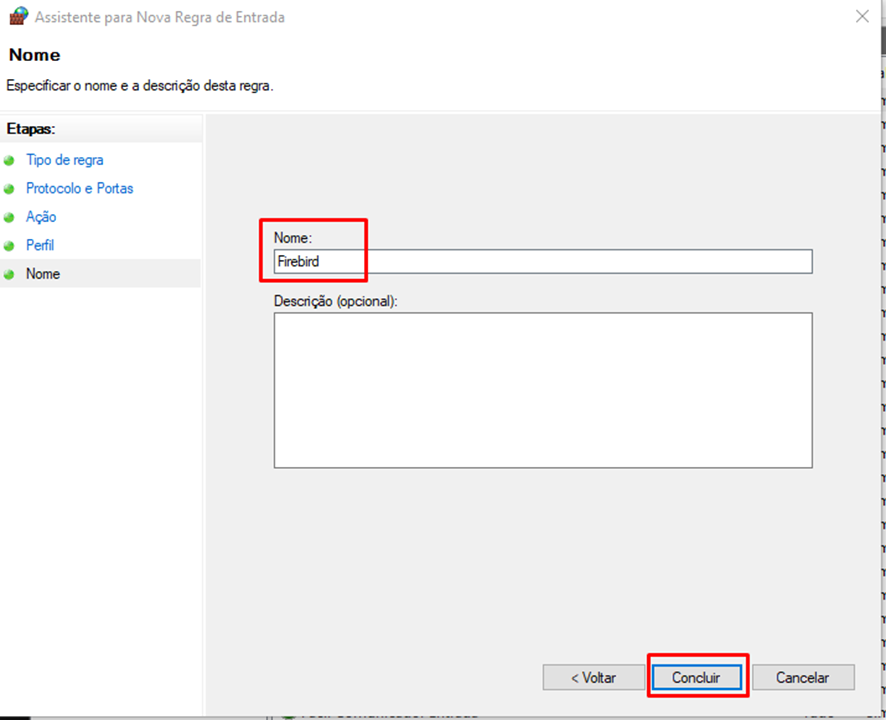Click into the Nome input field
Screen dimensions: 886x720
[x=543, y=262]
